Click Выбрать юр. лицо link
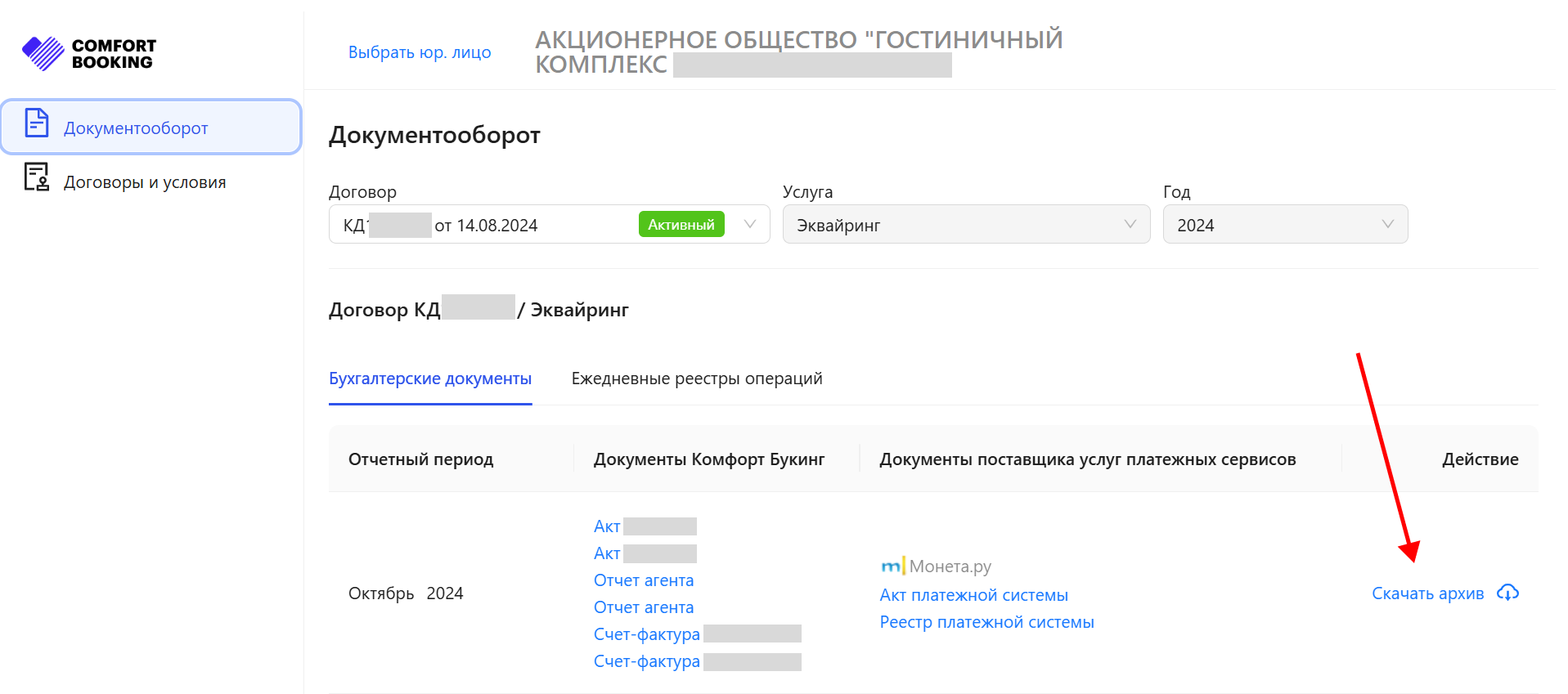The height and width of the screenshot is (694, 1568). (420, 52)
